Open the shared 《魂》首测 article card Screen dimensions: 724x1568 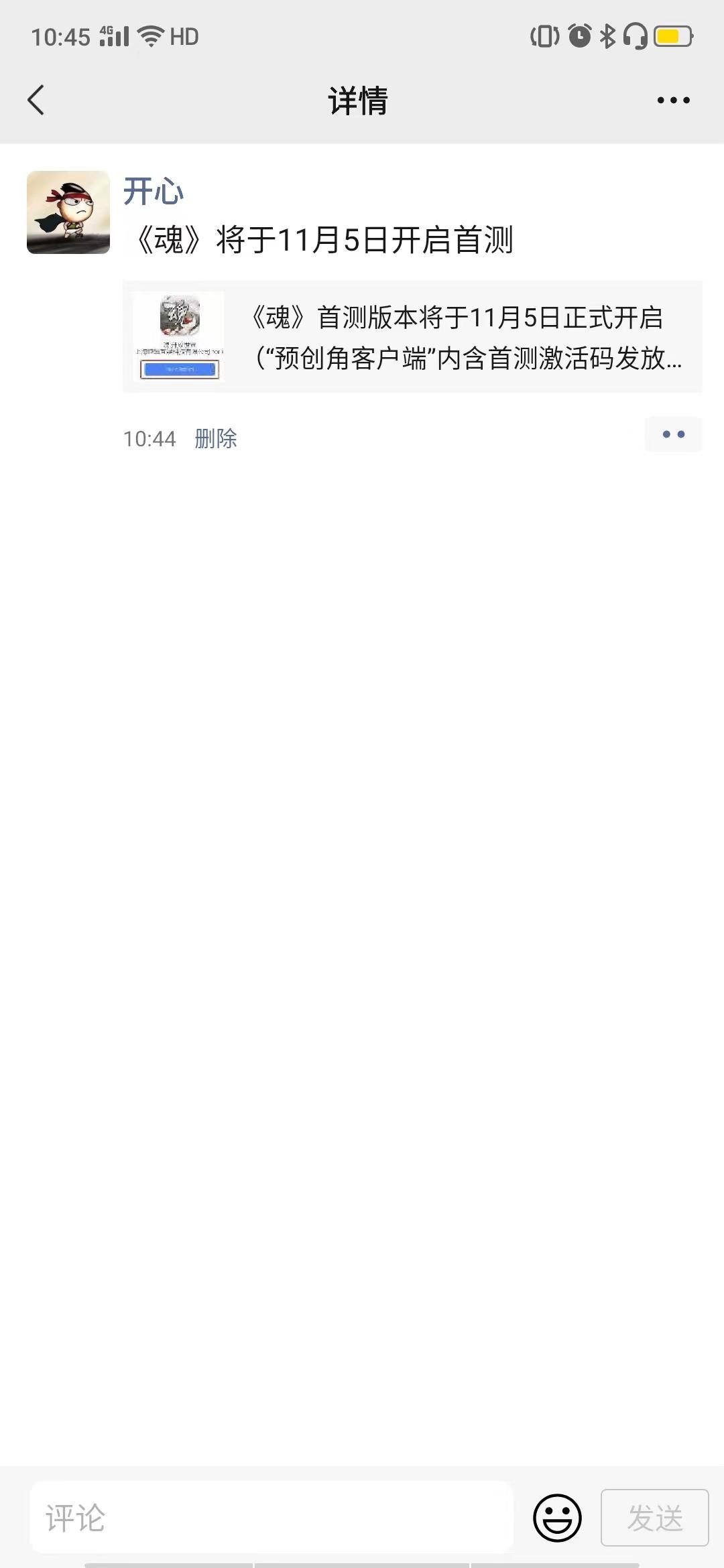[412, 337]
